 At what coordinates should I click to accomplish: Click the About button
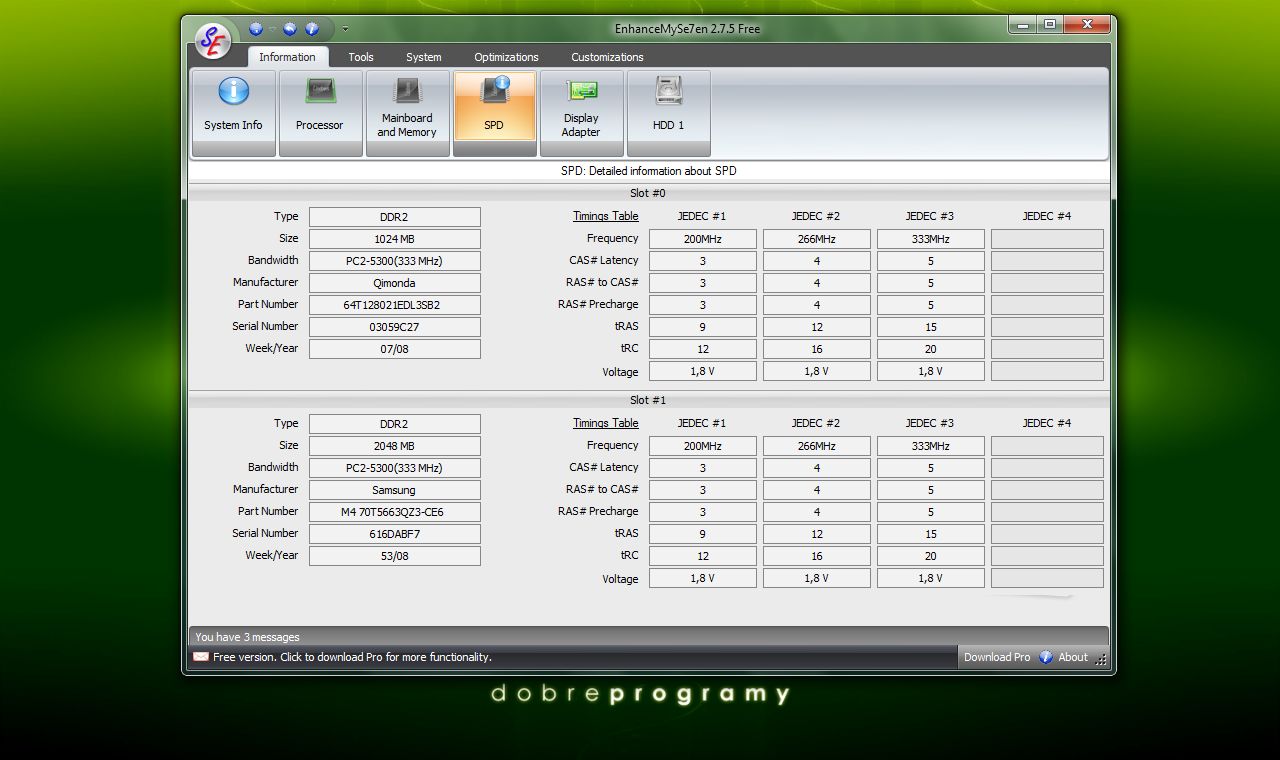coord(1073,657)
